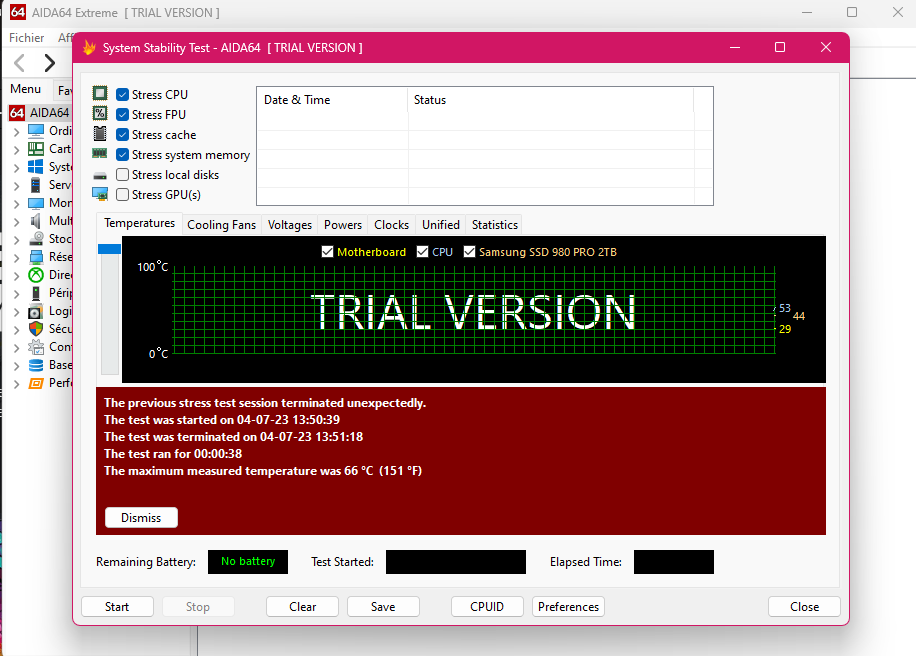Go back with the left navigation arrow
The width and height of the screenshot is (916, 656).
pyautogui.click(x=19, y=63)
